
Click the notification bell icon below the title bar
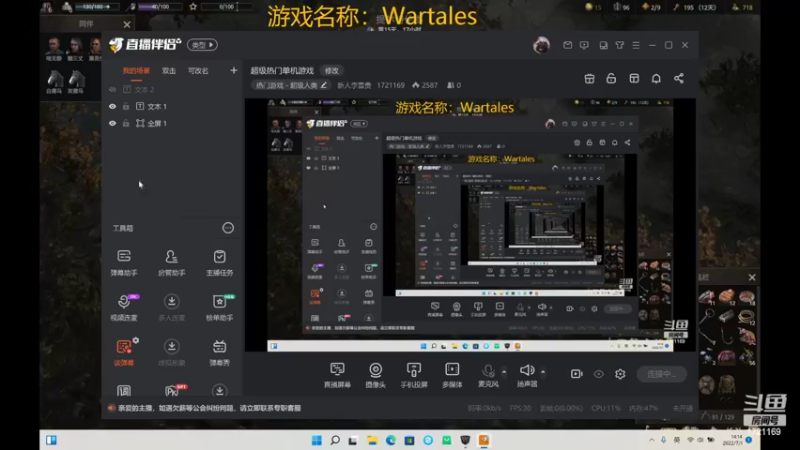coord(656,79)
